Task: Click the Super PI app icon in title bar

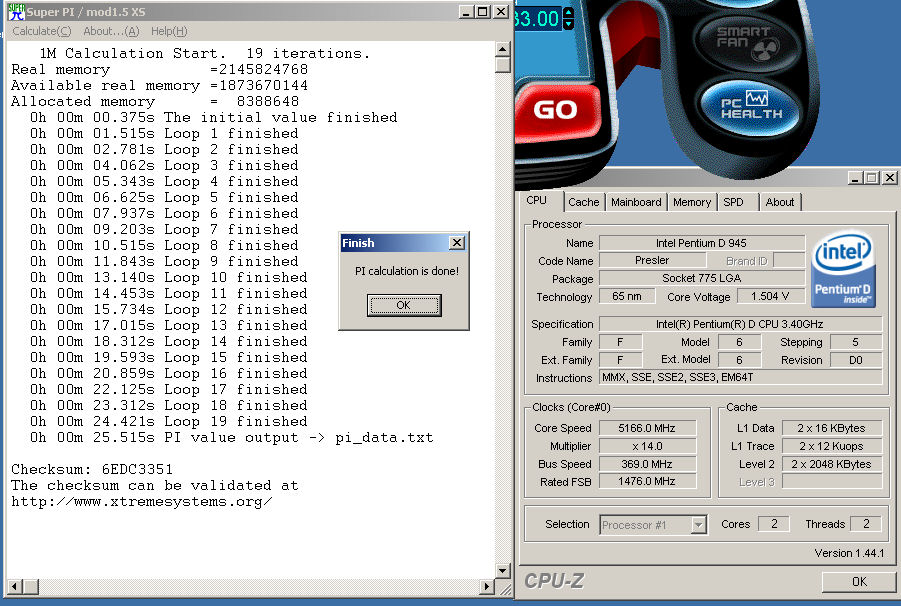Action: (x=16, y=11)
